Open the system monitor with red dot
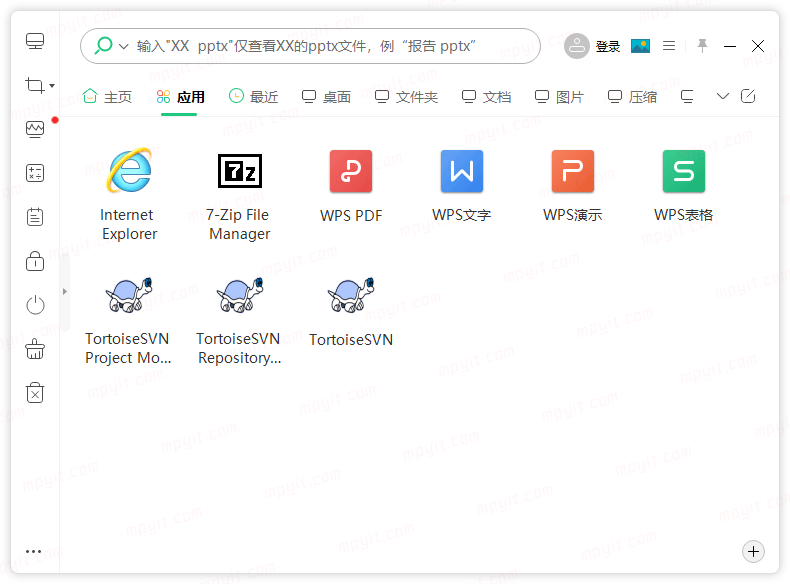 (35, 129)
